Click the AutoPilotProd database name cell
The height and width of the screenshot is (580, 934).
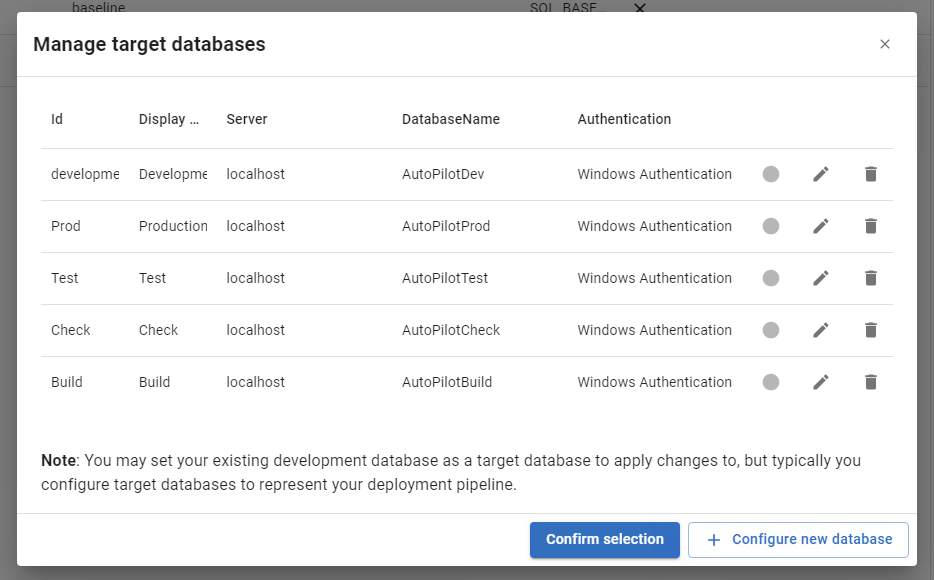tap(446, 226)
